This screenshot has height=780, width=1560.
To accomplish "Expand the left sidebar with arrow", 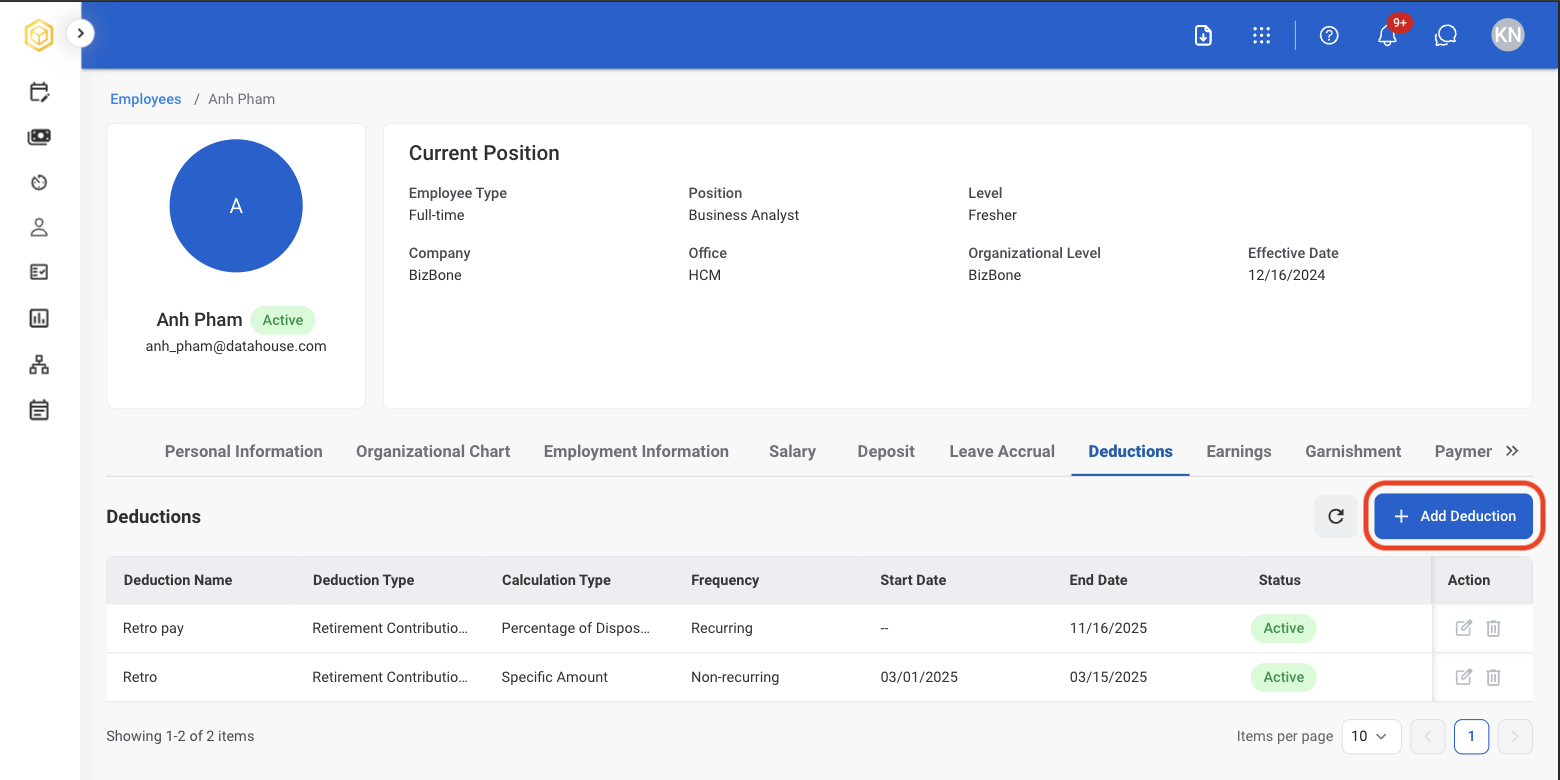I will pyautogui.click(x=80, y=33).
